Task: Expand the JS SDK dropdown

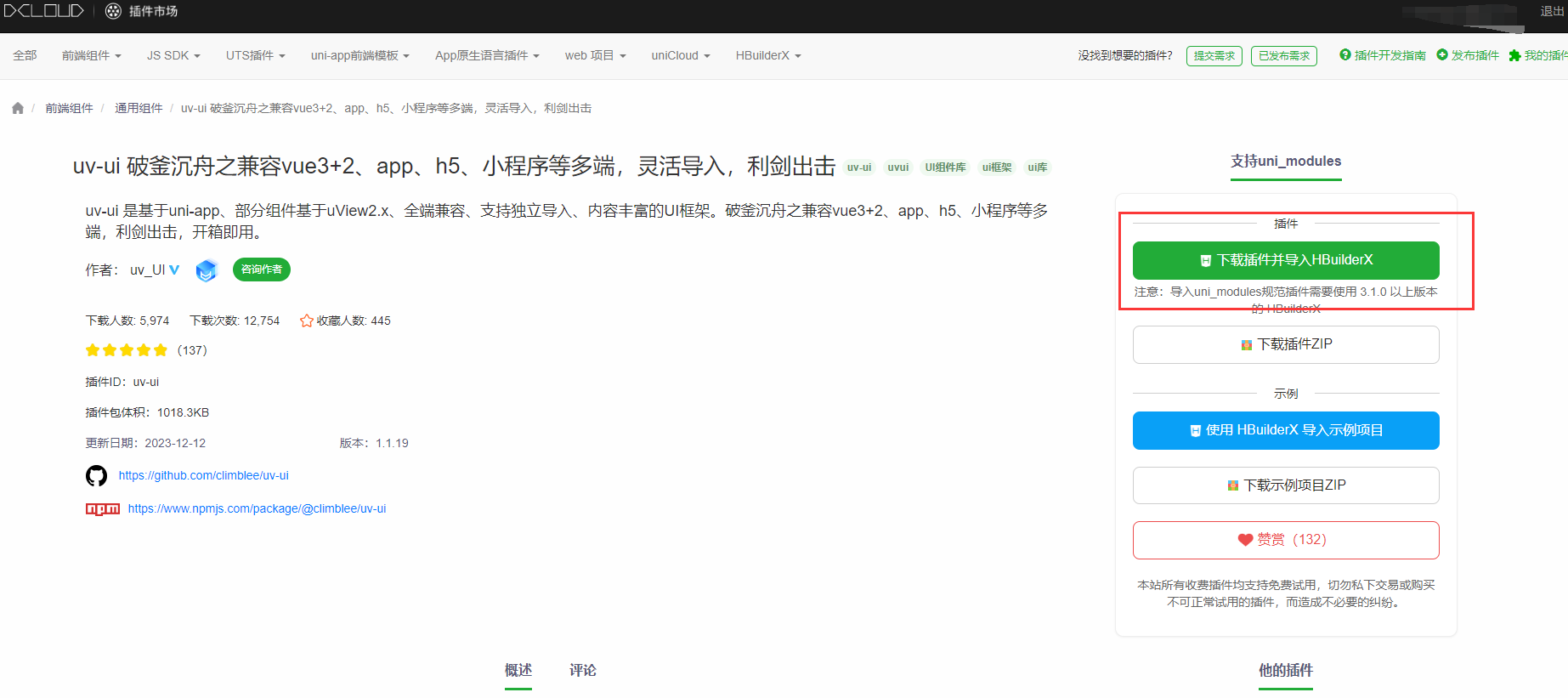Action: tap(173, 55)
